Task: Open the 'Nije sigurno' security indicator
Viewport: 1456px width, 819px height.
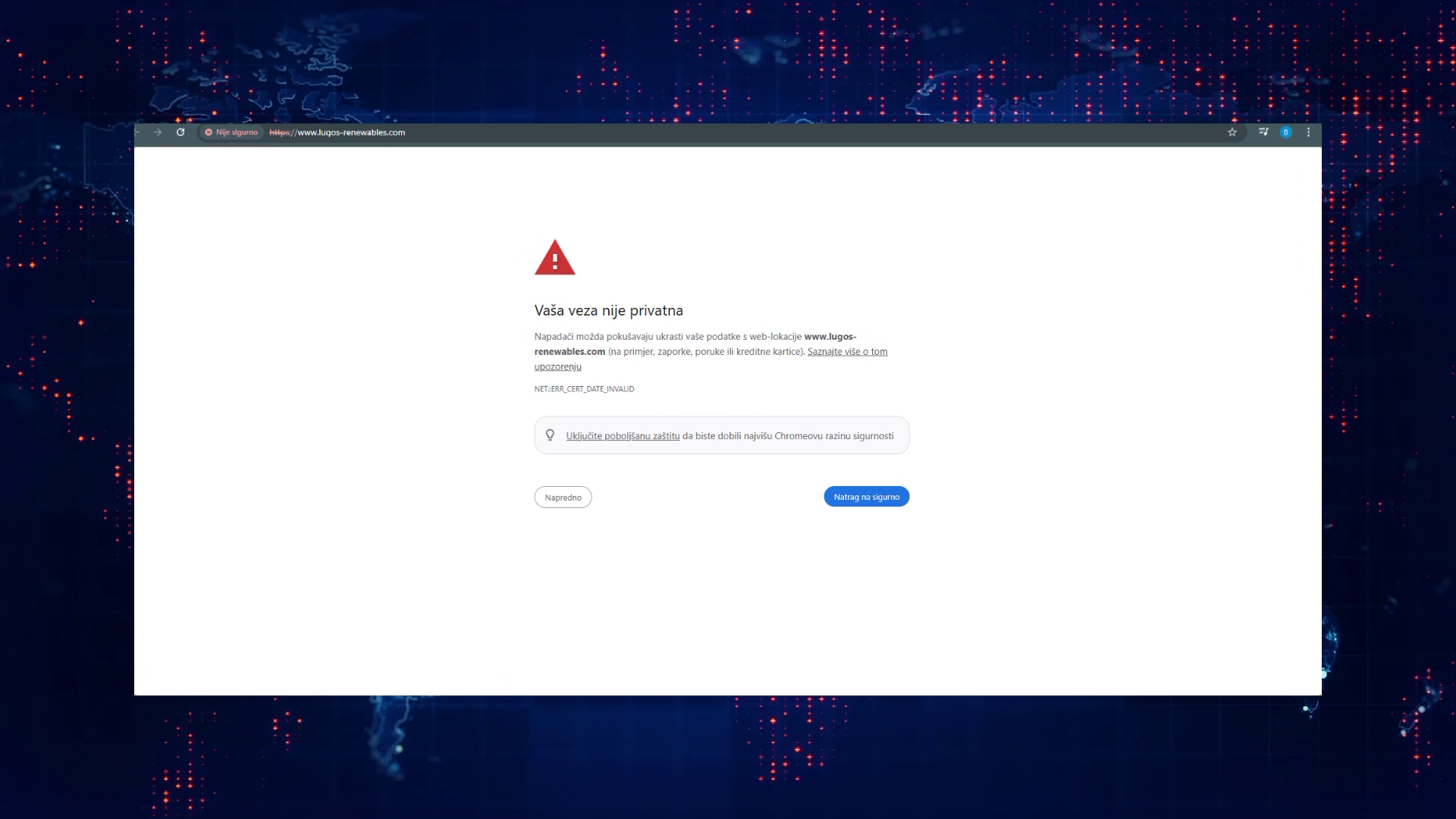Action: point(231,132)
